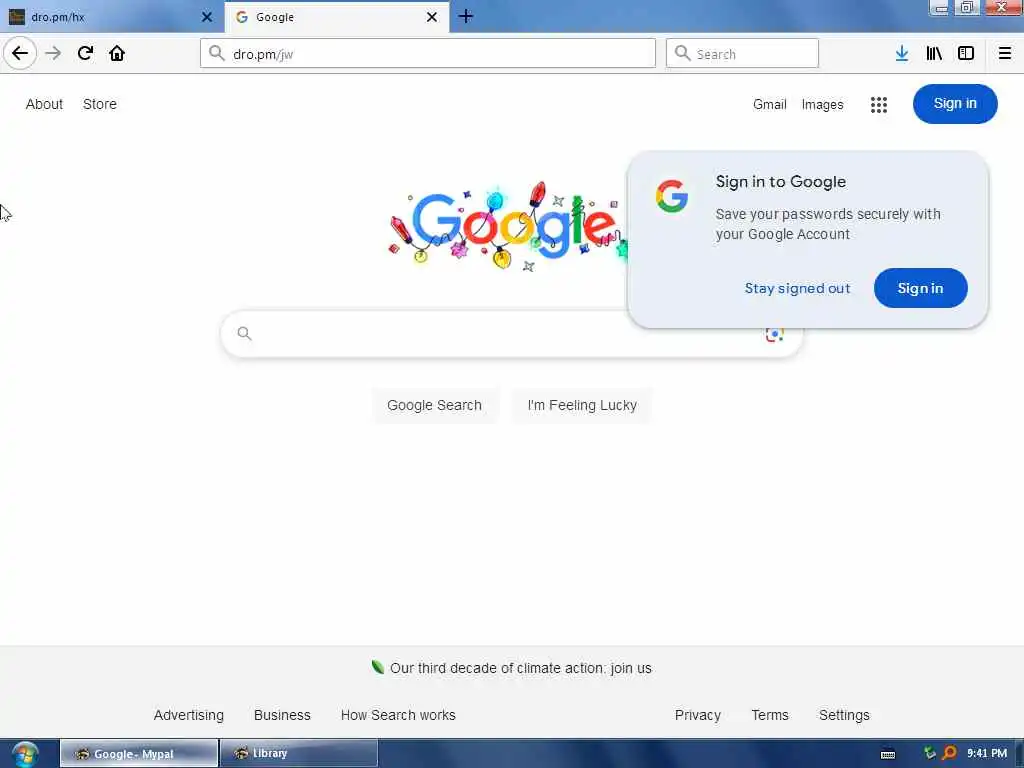Click the forward navigation arrow
Image resolution: width=1024 pixels, height=768 pixels.
coord(53,53)
